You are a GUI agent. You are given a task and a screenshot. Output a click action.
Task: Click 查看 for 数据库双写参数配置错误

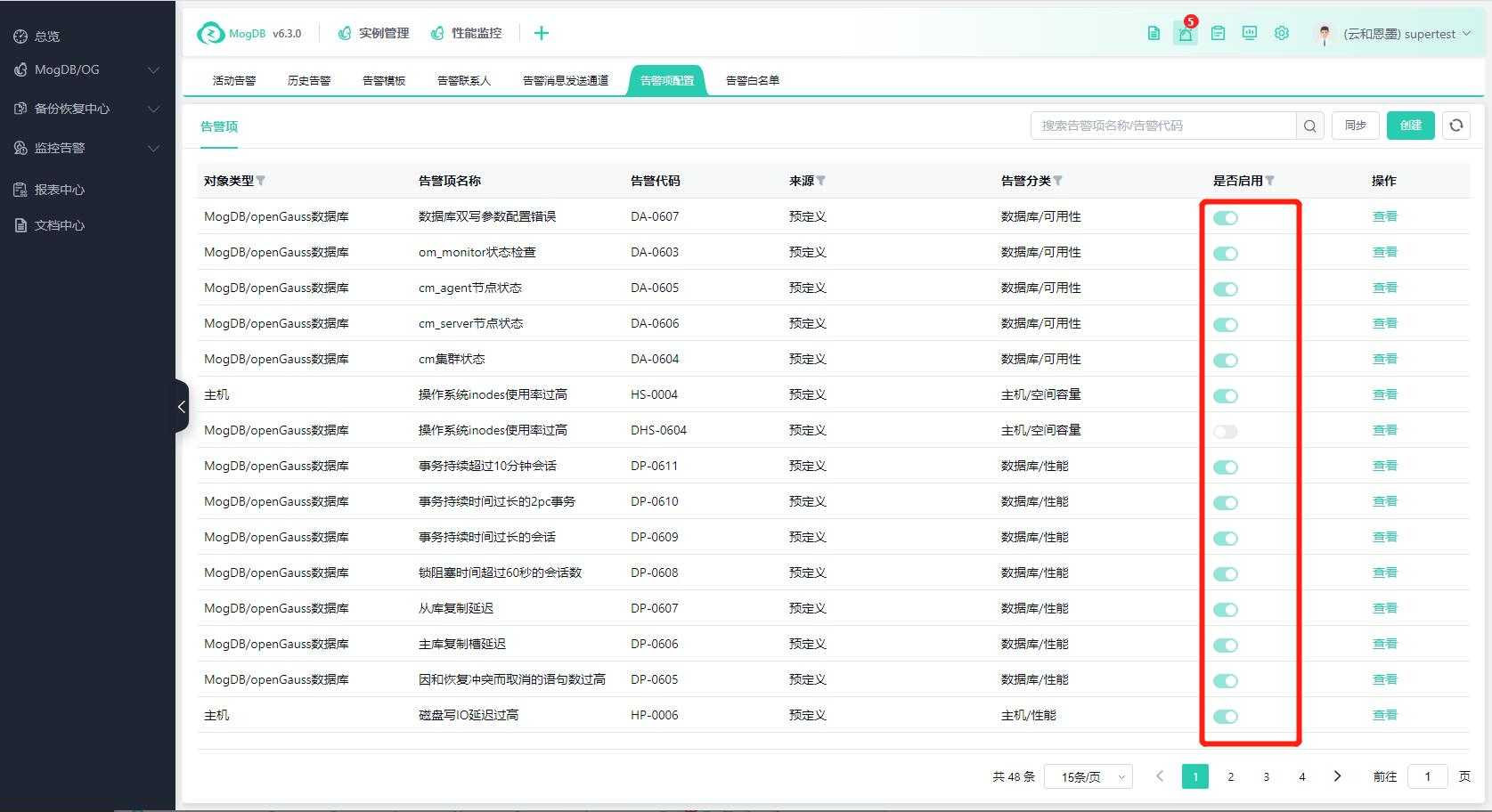(1385, 216)
